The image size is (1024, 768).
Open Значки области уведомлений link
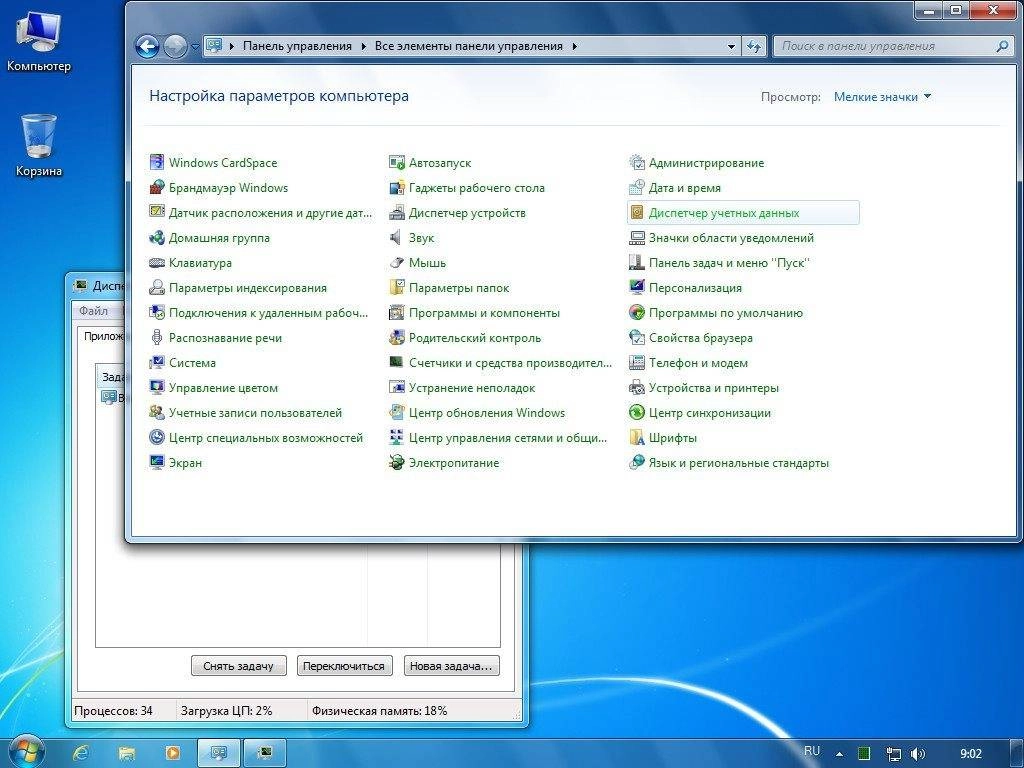731,238
